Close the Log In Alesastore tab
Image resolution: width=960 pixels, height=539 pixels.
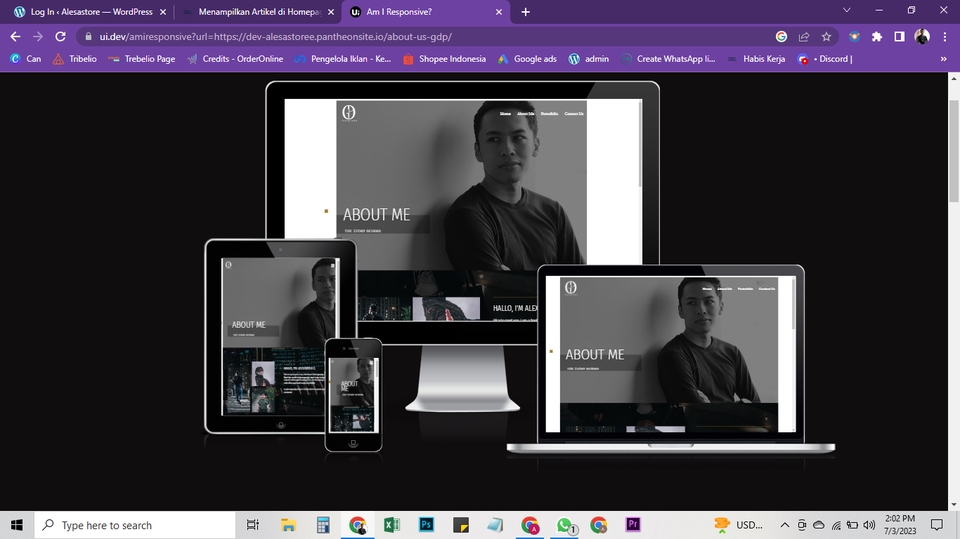163,12
